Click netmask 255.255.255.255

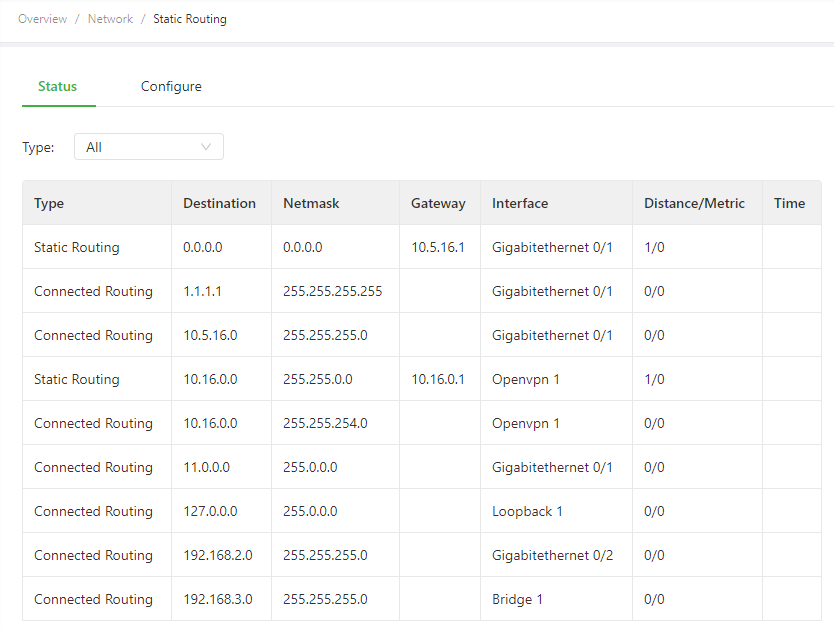tap(332, 292)
